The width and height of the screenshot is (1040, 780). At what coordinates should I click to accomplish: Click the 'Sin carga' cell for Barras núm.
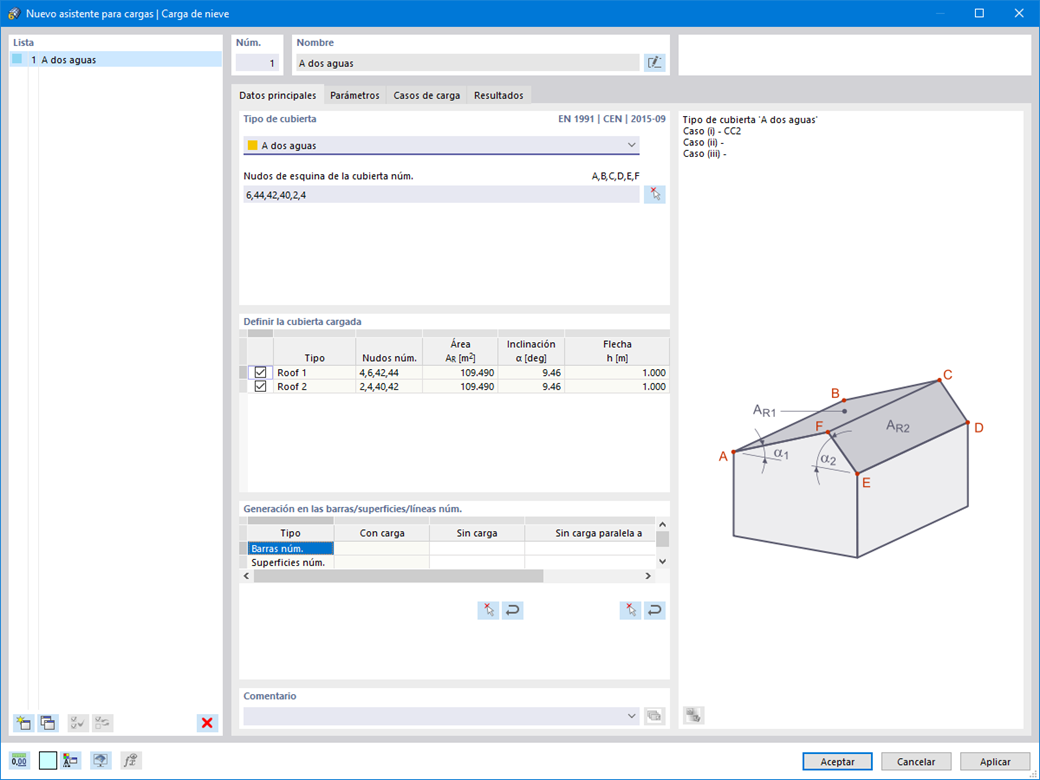(x=477, y=549)
